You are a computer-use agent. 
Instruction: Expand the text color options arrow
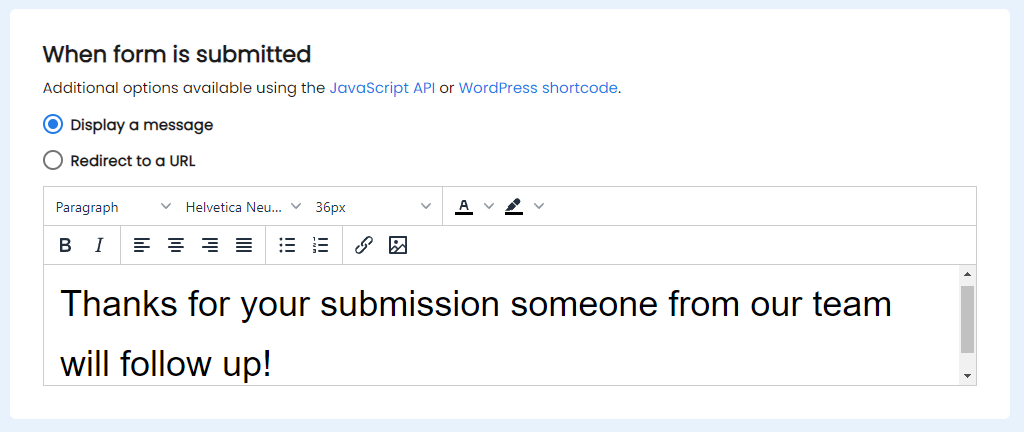(x=488, y=206)
